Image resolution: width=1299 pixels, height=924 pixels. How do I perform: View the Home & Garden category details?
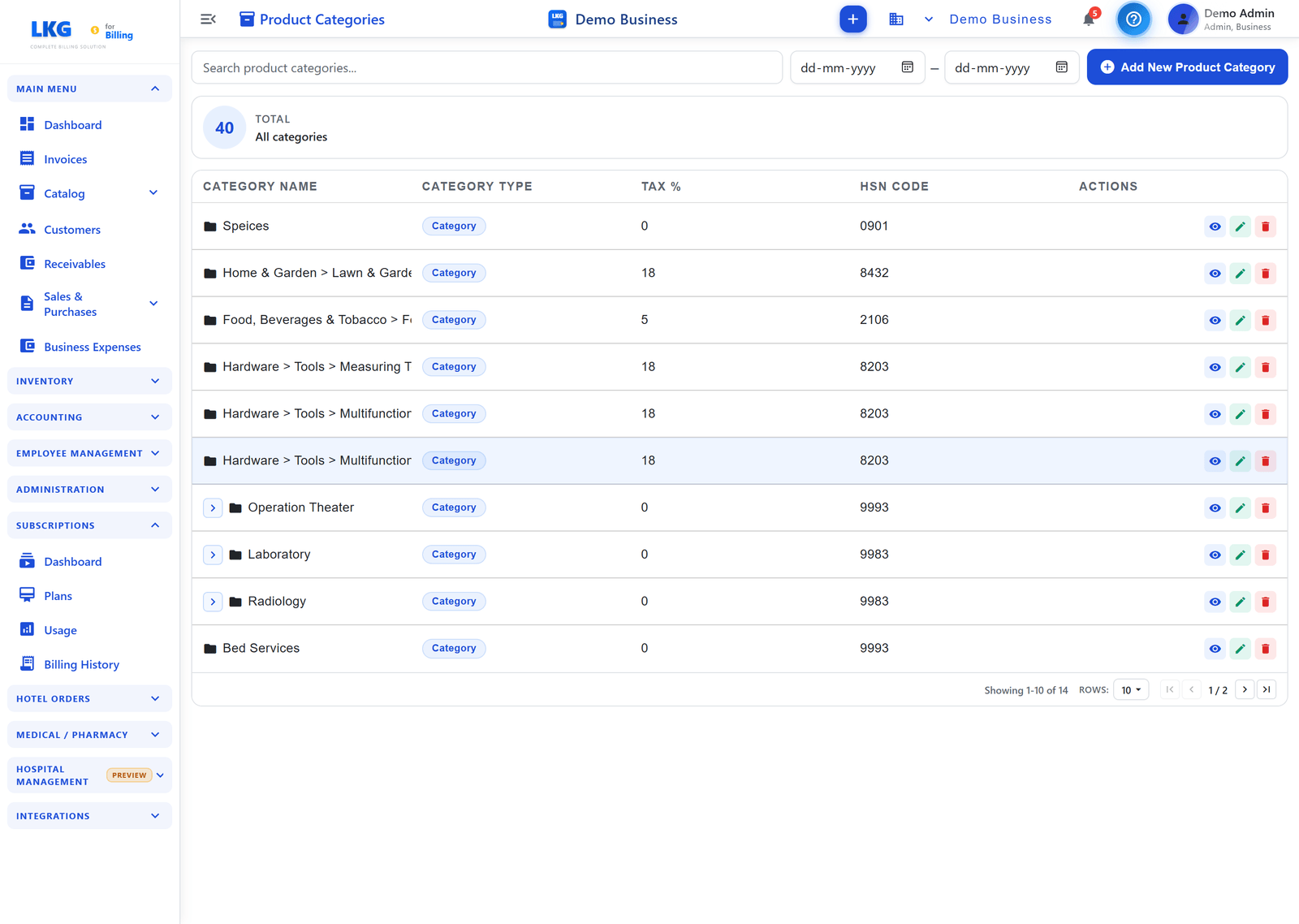tap(1215, 274)
